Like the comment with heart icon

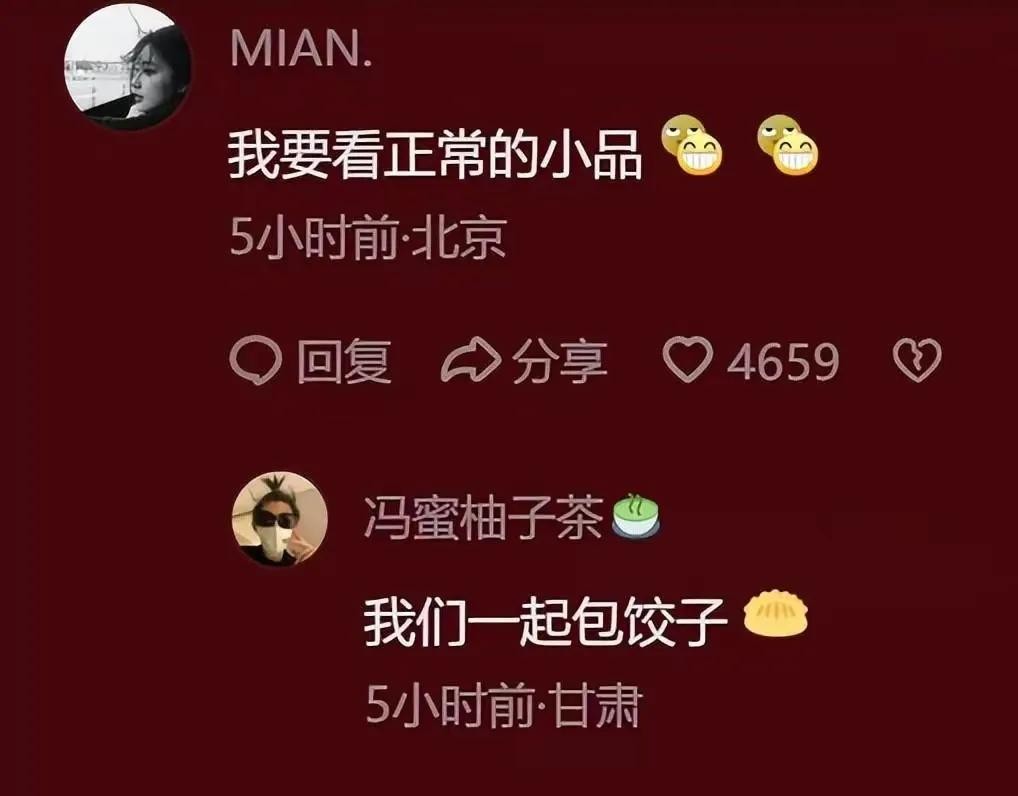(x=688, y=359)
